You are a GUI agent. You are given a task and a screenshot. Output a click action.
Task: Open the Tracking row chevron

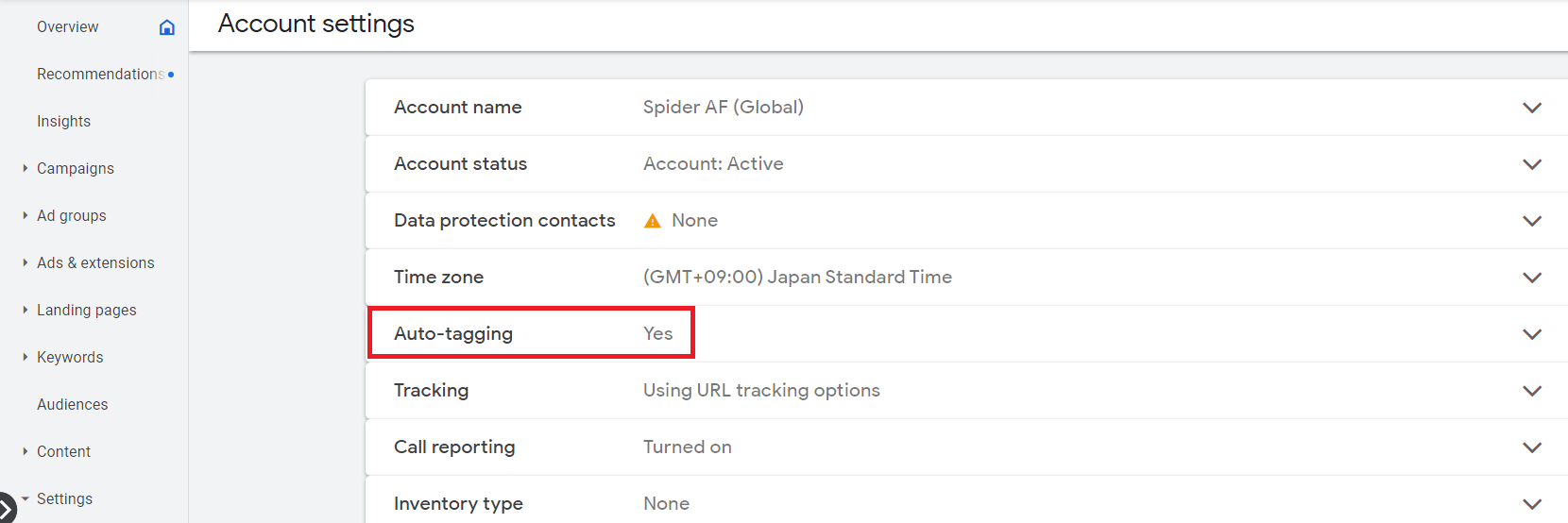1531,391
